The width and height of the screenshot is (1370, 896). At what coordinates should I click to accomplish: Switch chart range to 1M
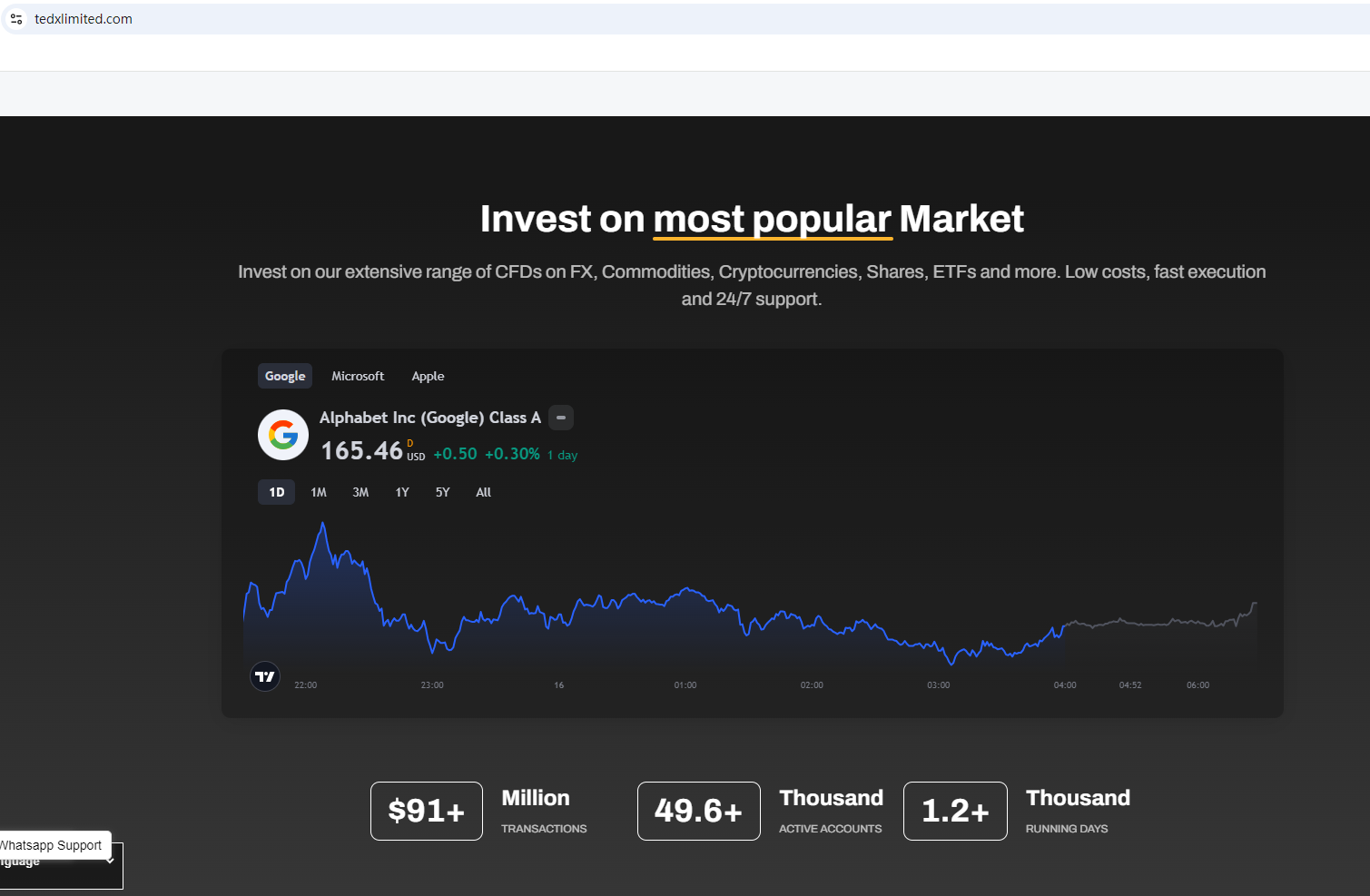coord(319,492)
